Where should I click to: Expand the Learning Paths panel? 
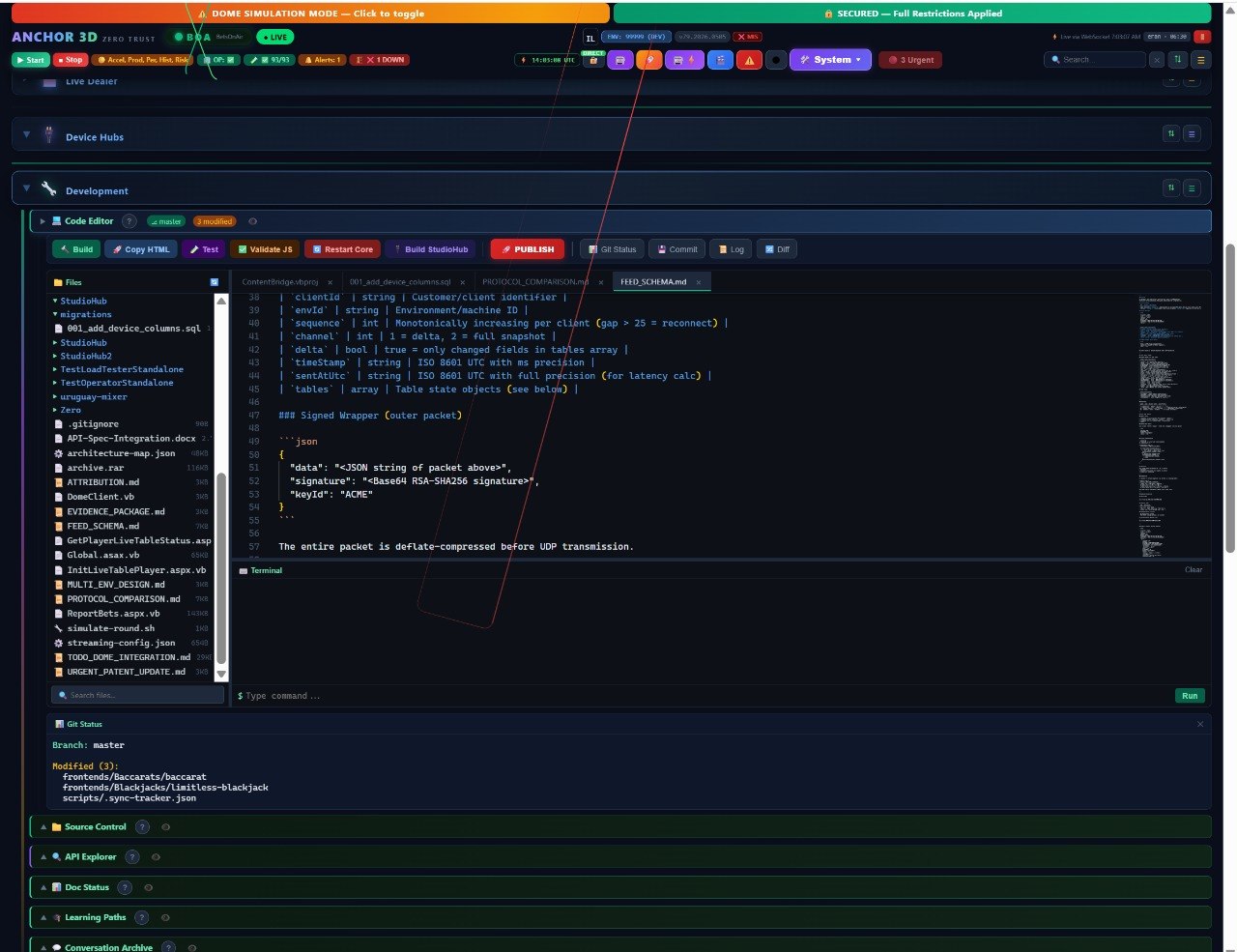point(43,917)
